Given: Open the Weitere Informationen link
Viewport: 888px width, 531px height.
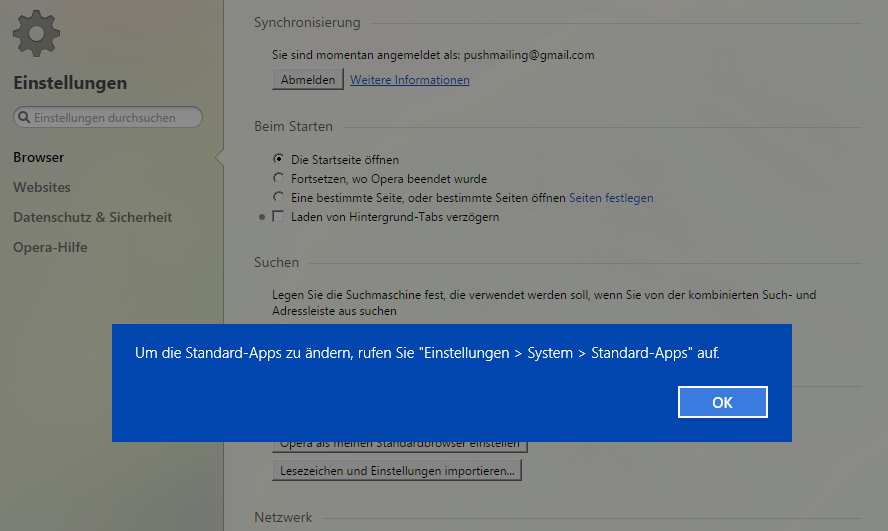Looking at the screenshot, I should (x=409, y=80).
